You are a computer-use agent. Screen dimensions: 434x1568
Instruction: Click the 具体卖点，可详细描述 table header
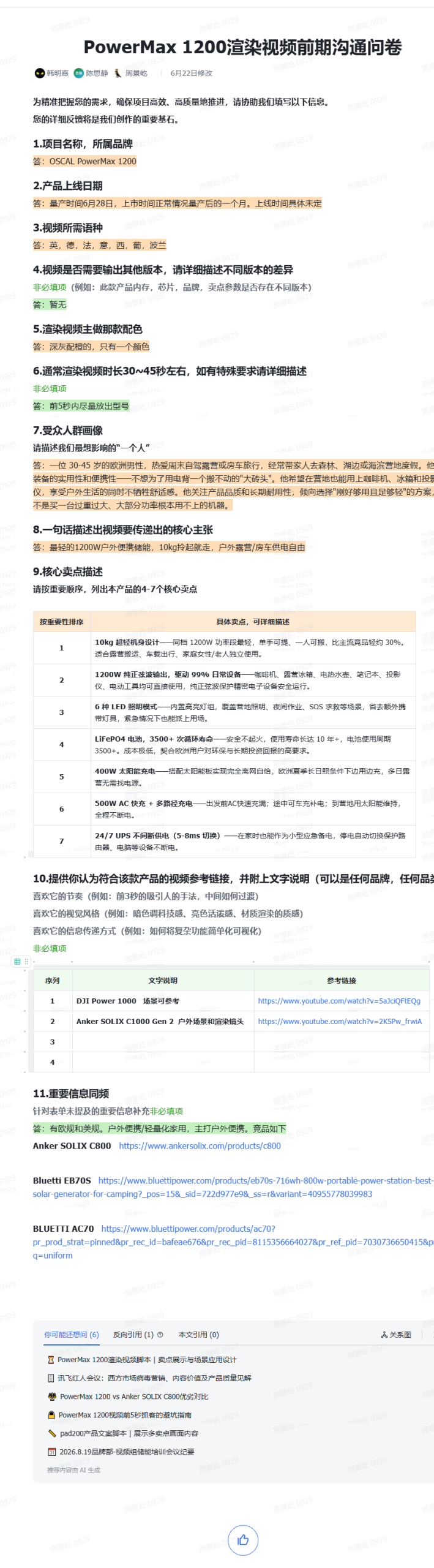click(253, 621)
